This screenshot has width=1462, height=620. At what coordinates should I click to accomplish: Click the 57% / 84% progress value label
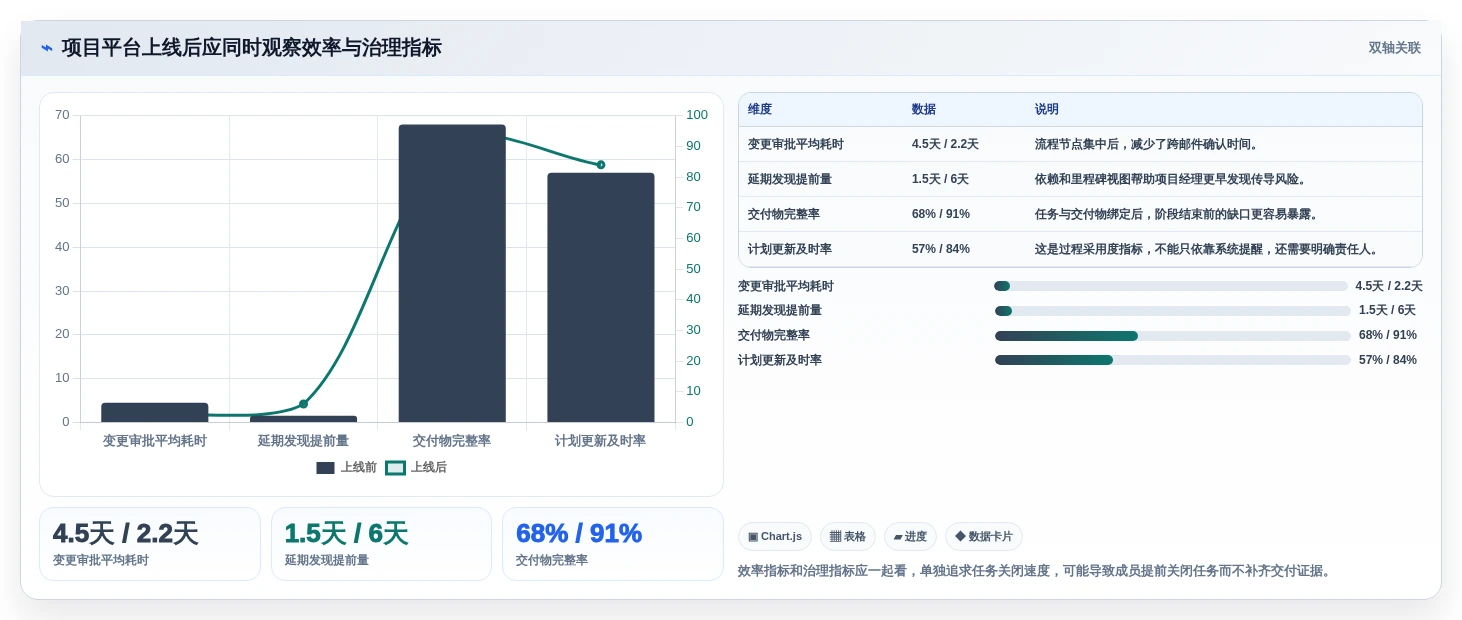pyautogui.click(x=1388, y=360)
